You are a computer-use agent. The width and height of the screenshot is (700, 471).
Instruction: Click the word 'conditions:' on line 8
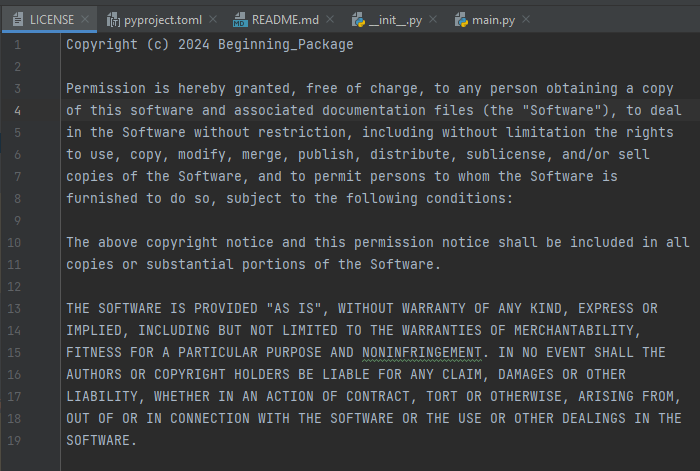(469, 198)
